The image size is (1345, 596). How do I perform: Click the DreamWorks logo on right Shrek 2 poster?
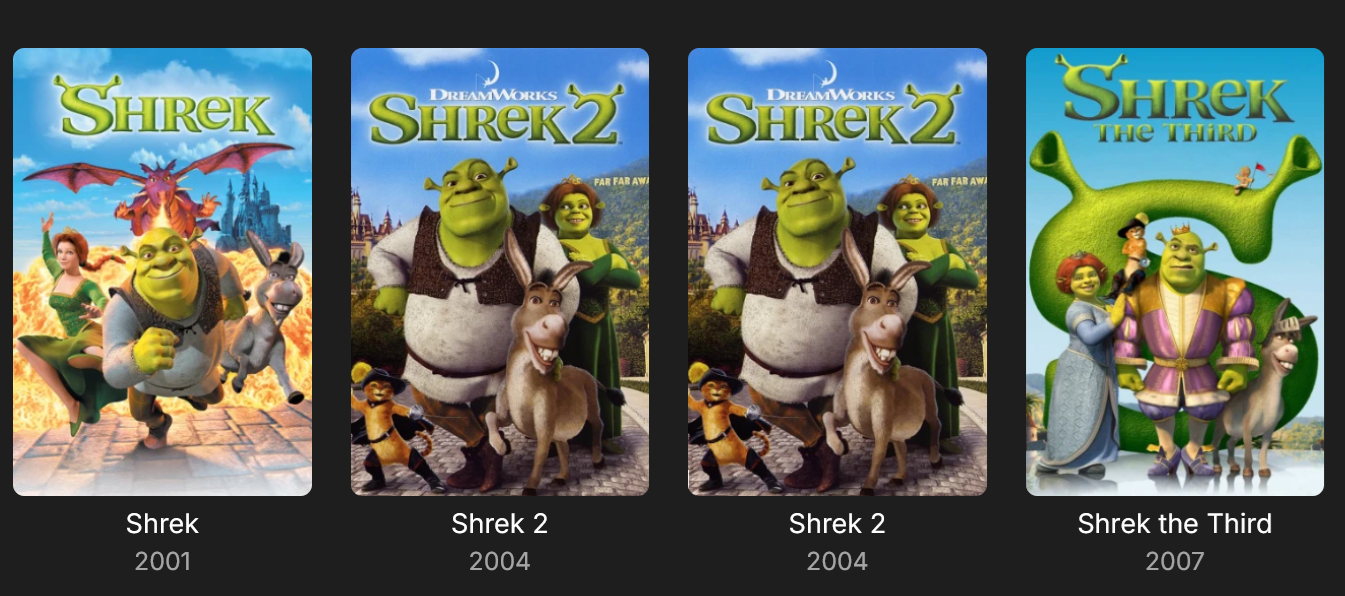coord(831,89)
